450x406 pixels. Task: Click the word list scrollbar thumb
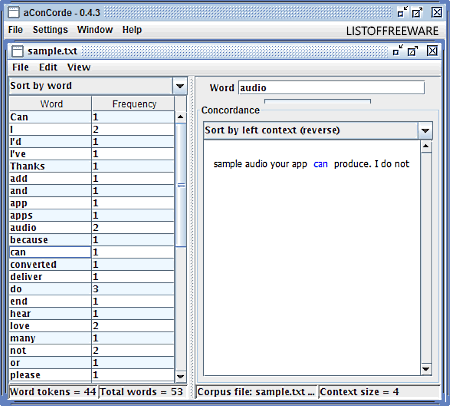point(180,185)
